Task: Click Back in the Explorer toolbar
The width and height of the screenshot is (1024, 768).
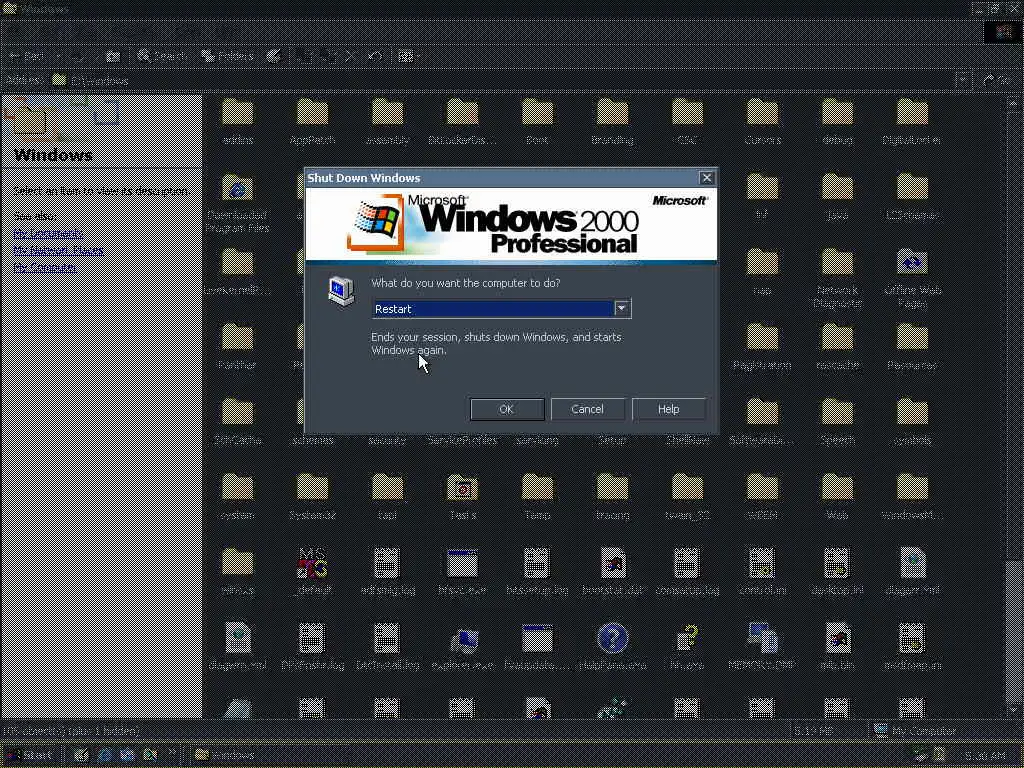Action: (27, 56)
